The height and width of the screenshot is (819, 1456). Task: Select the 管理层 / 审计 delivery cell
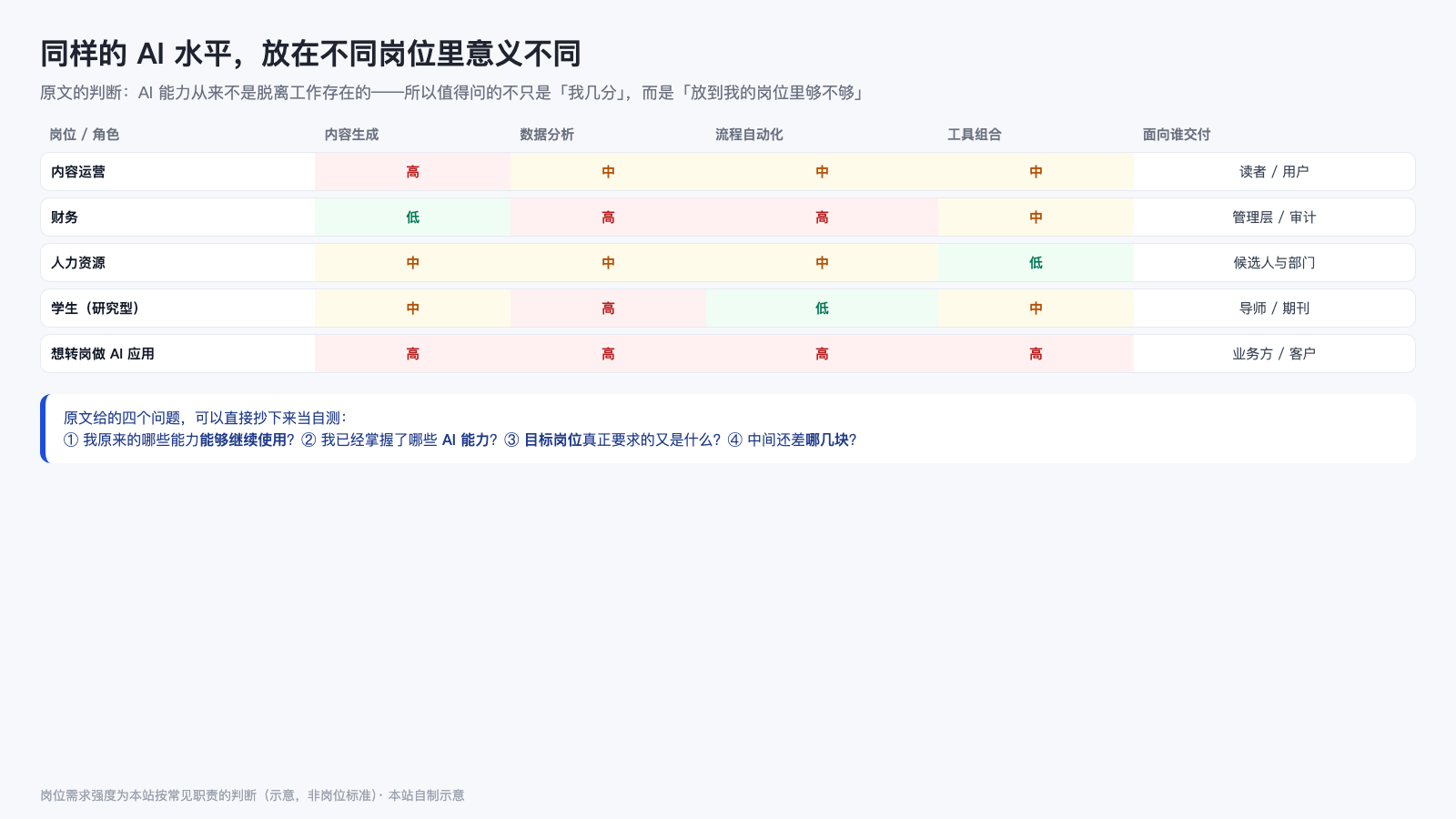click(1274, 217)
